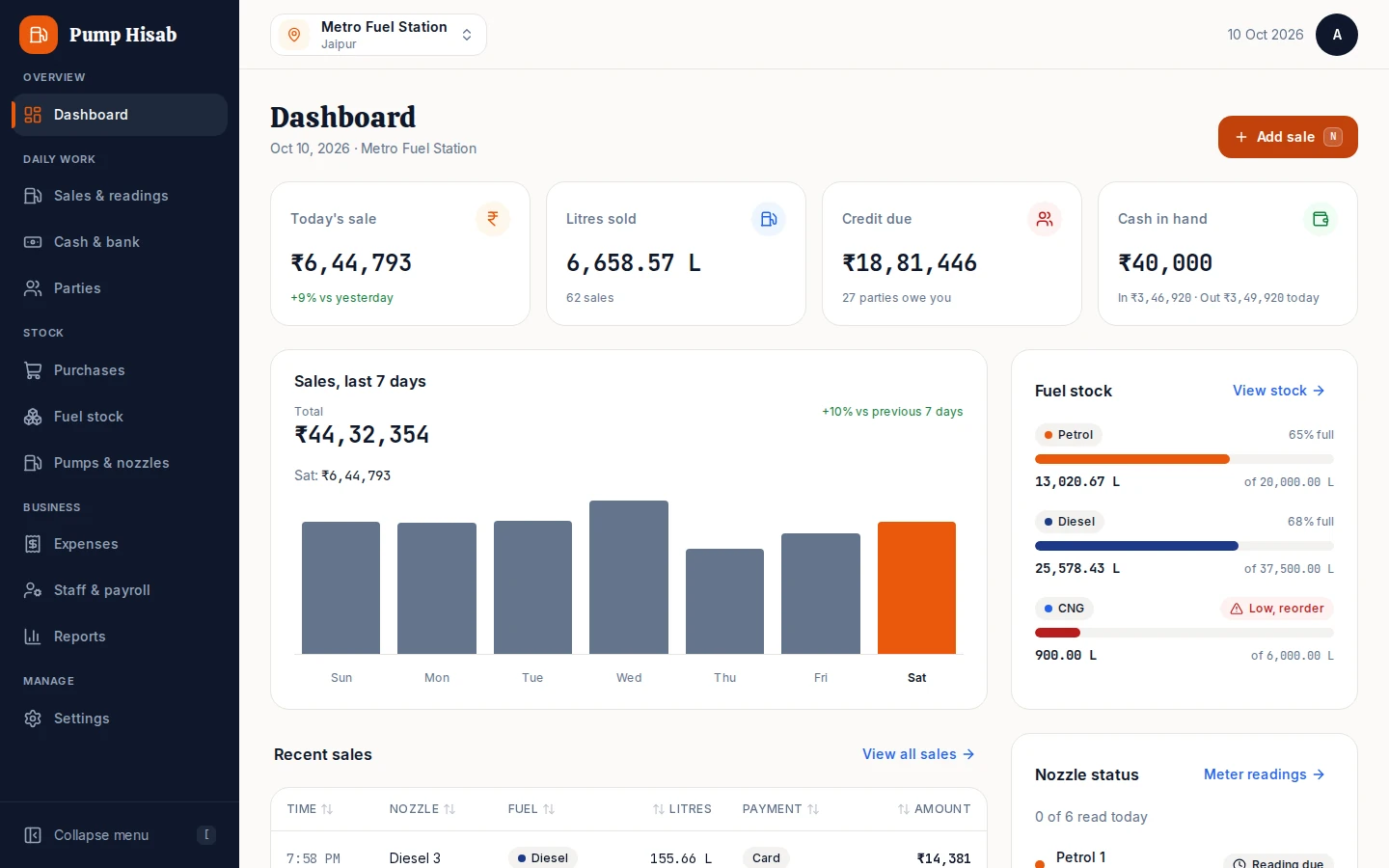Viewport: 1389px width, 868px height.
Task: Click the fuel pump icon on Litres sold card
Action: click(769, 219)
